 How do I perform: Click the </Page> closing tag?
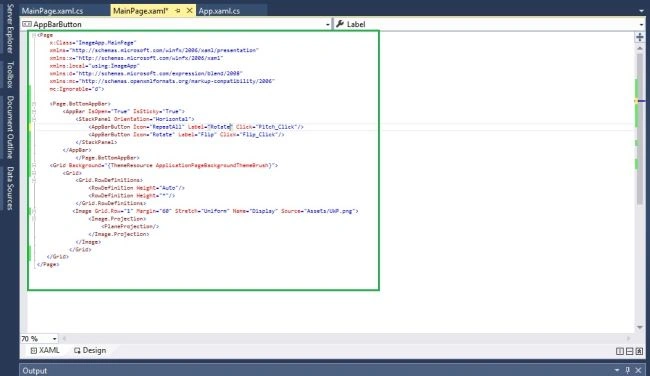click(48, 264)
